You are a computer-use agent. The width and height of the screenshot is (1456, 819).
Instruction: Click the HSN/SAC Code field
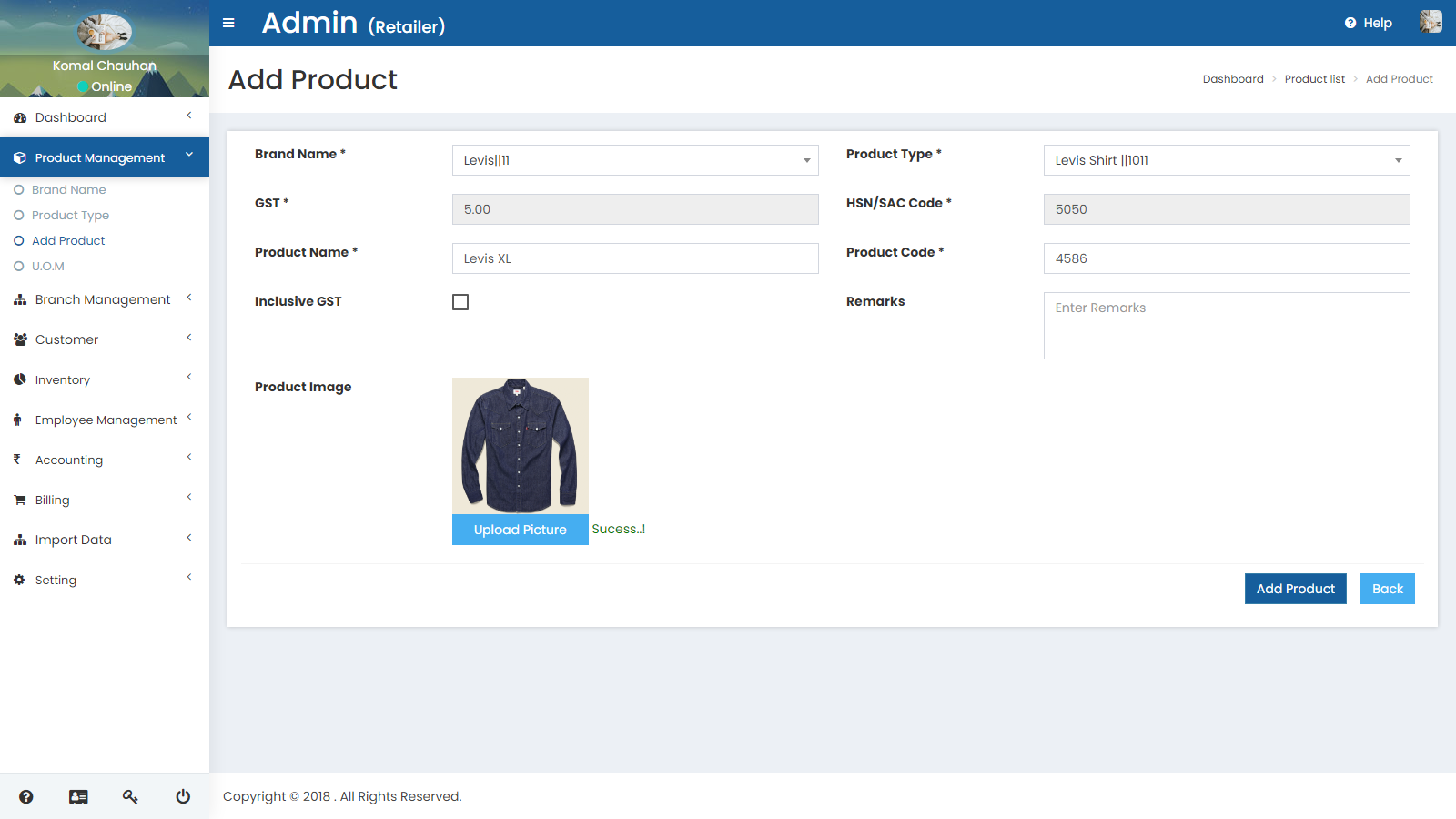pos(1227,209)
